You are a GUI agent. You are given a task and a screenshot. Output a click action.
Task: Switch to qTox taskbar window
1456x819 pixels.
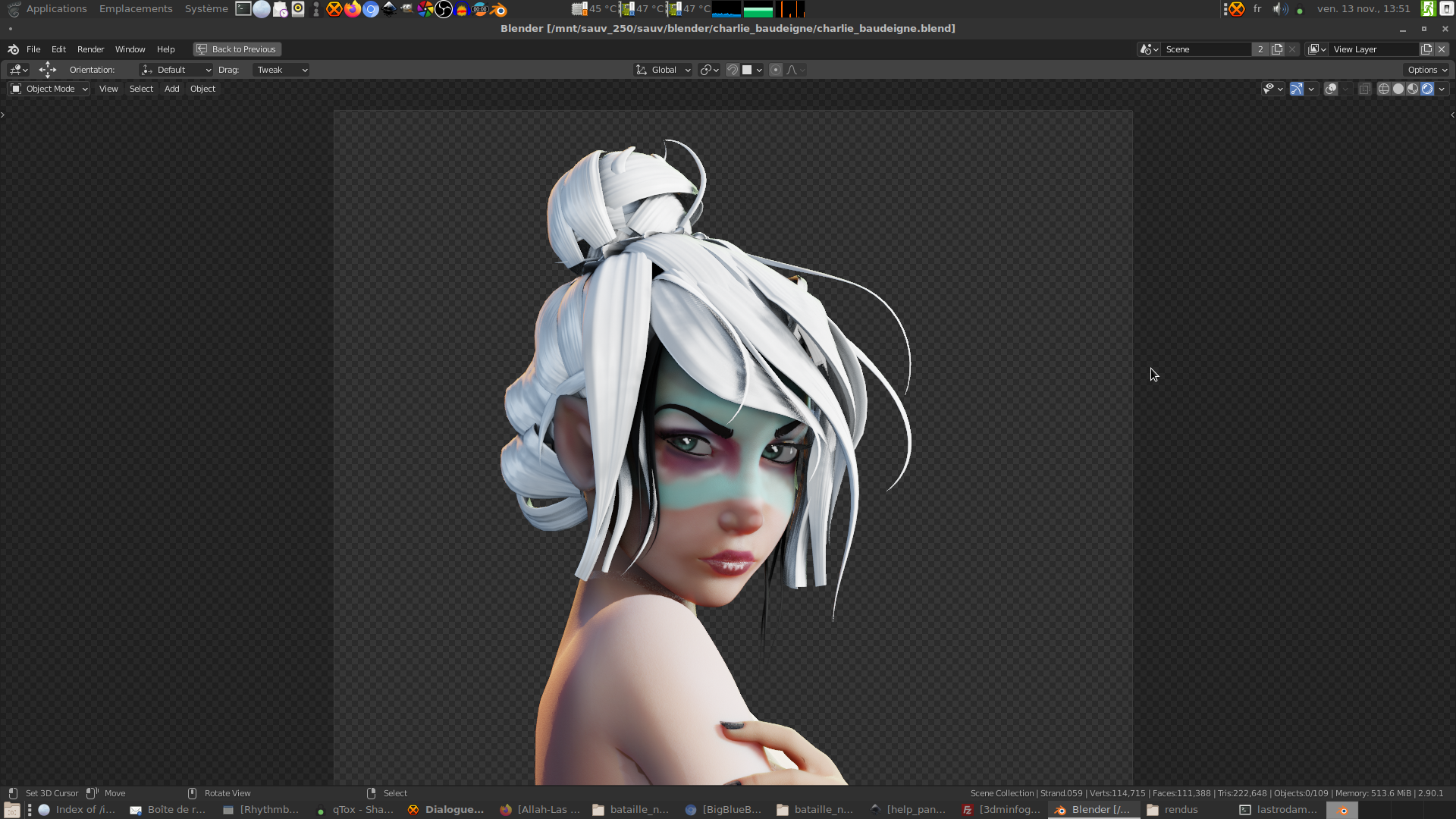pyautogui.click(x=355, y=810)
